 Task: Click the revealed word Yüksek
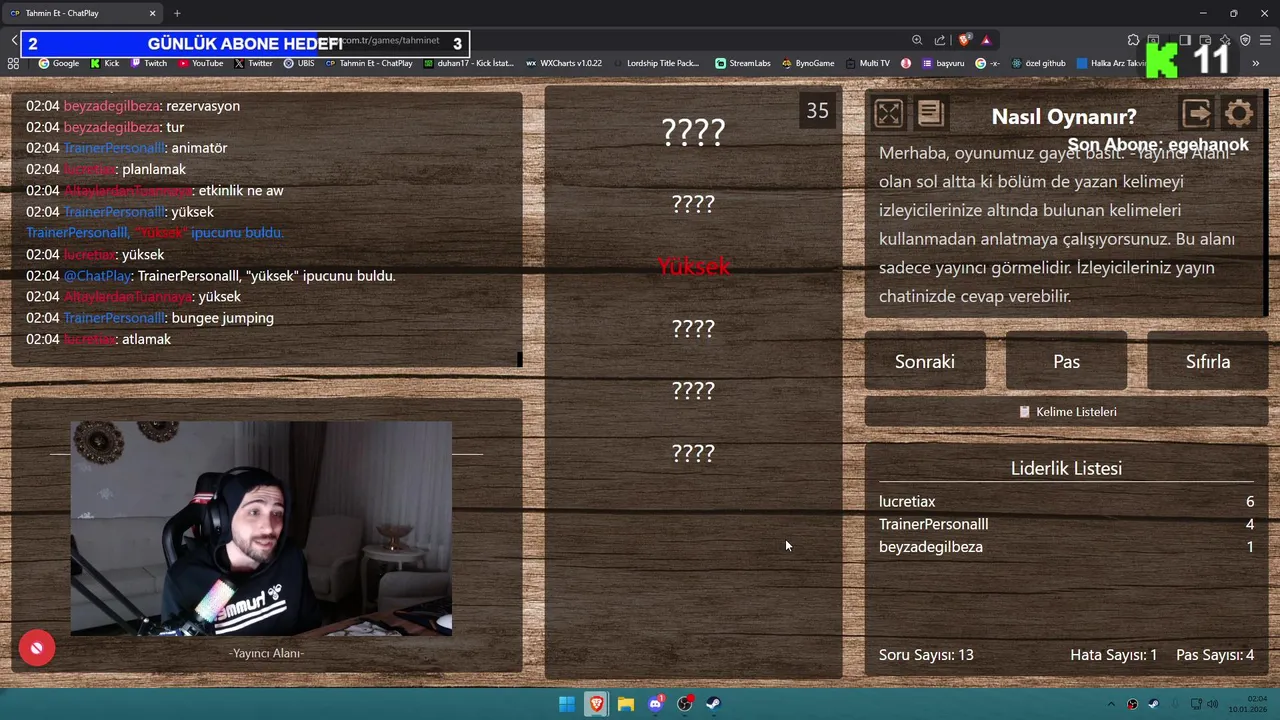(x=693, y=266)
